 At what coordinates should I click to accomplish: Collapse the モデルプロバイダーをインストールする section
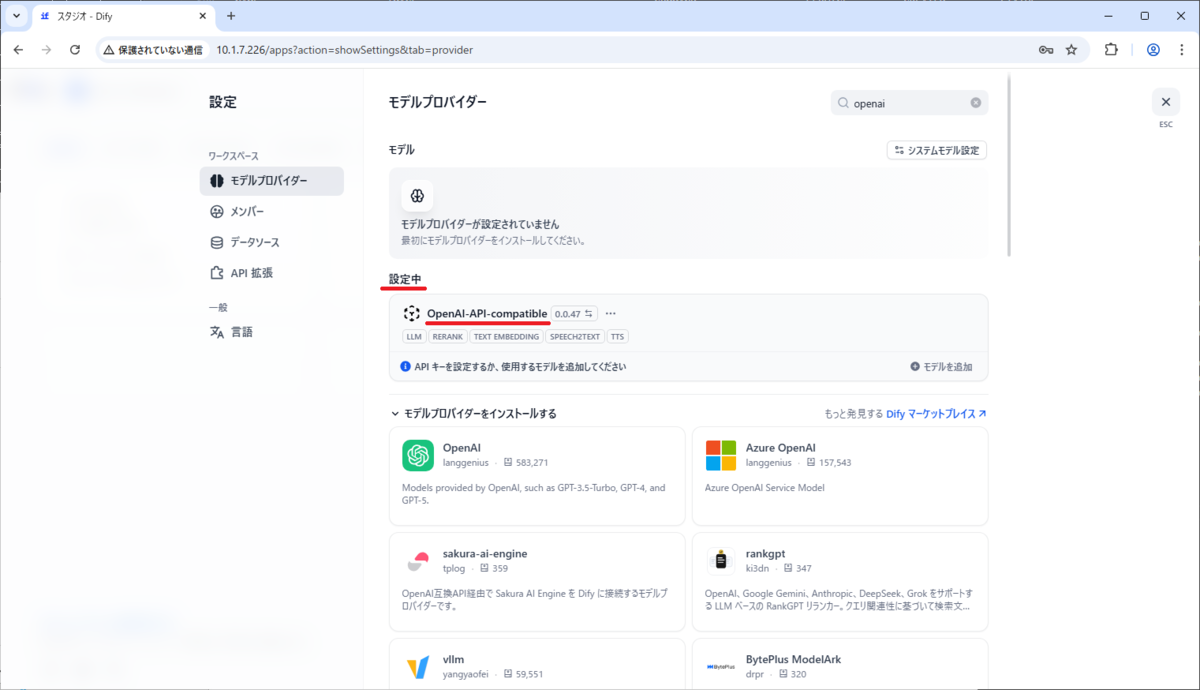point(472,414)
